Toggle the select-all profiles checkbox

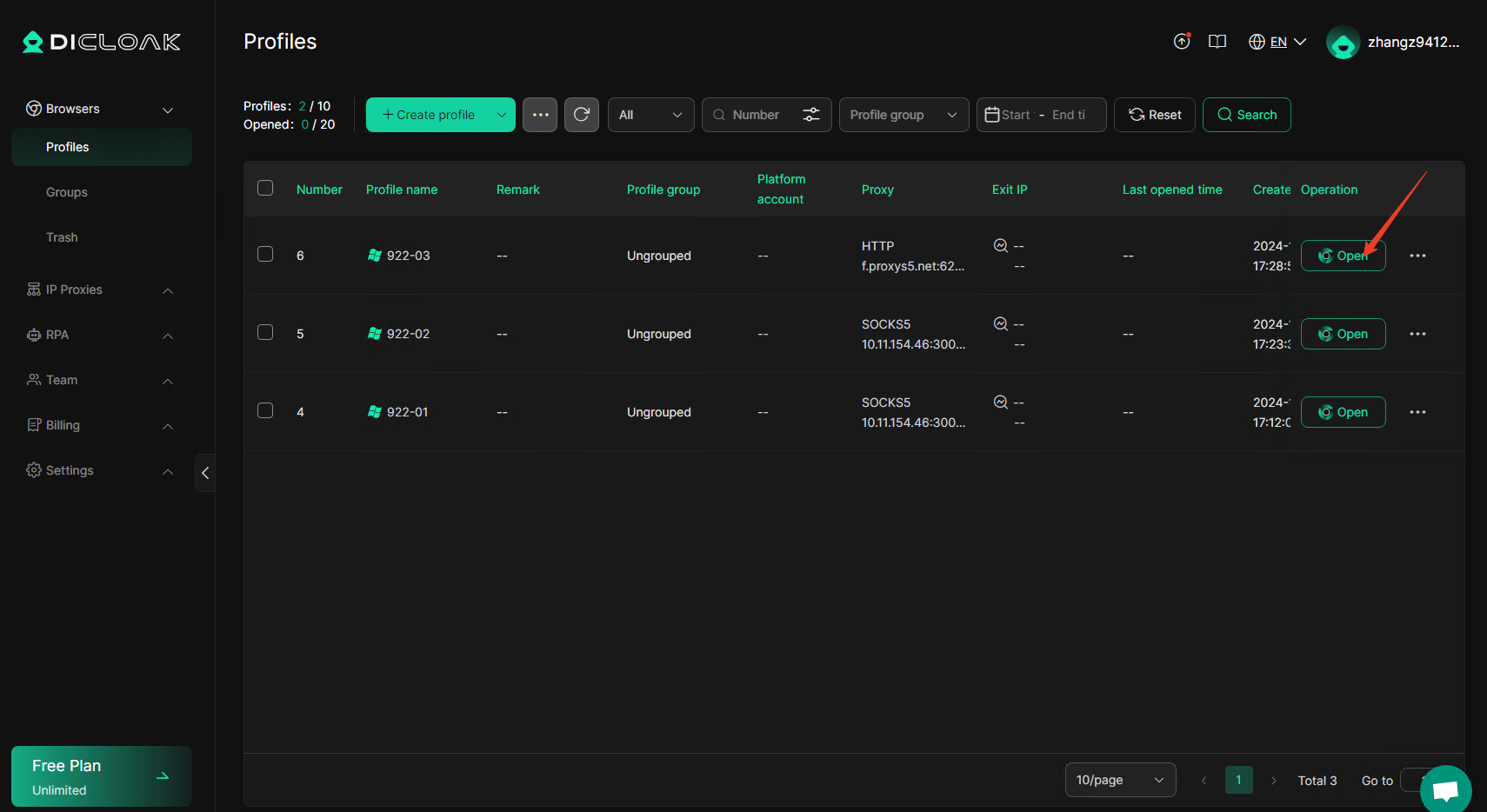(265, 189)
